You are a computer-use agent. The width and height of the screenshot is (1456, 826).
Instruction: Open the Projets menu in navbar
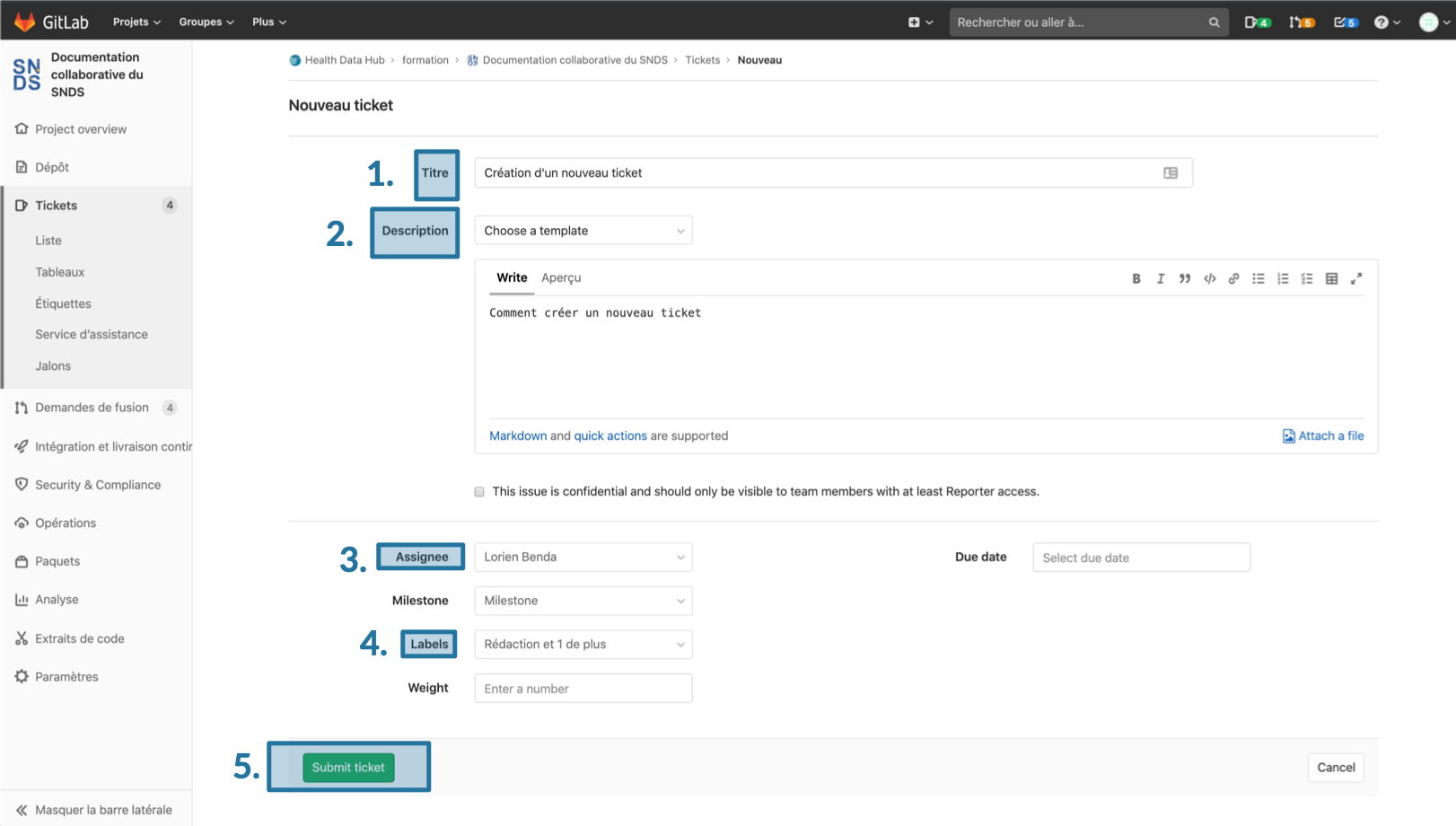(x=136, y=22)
